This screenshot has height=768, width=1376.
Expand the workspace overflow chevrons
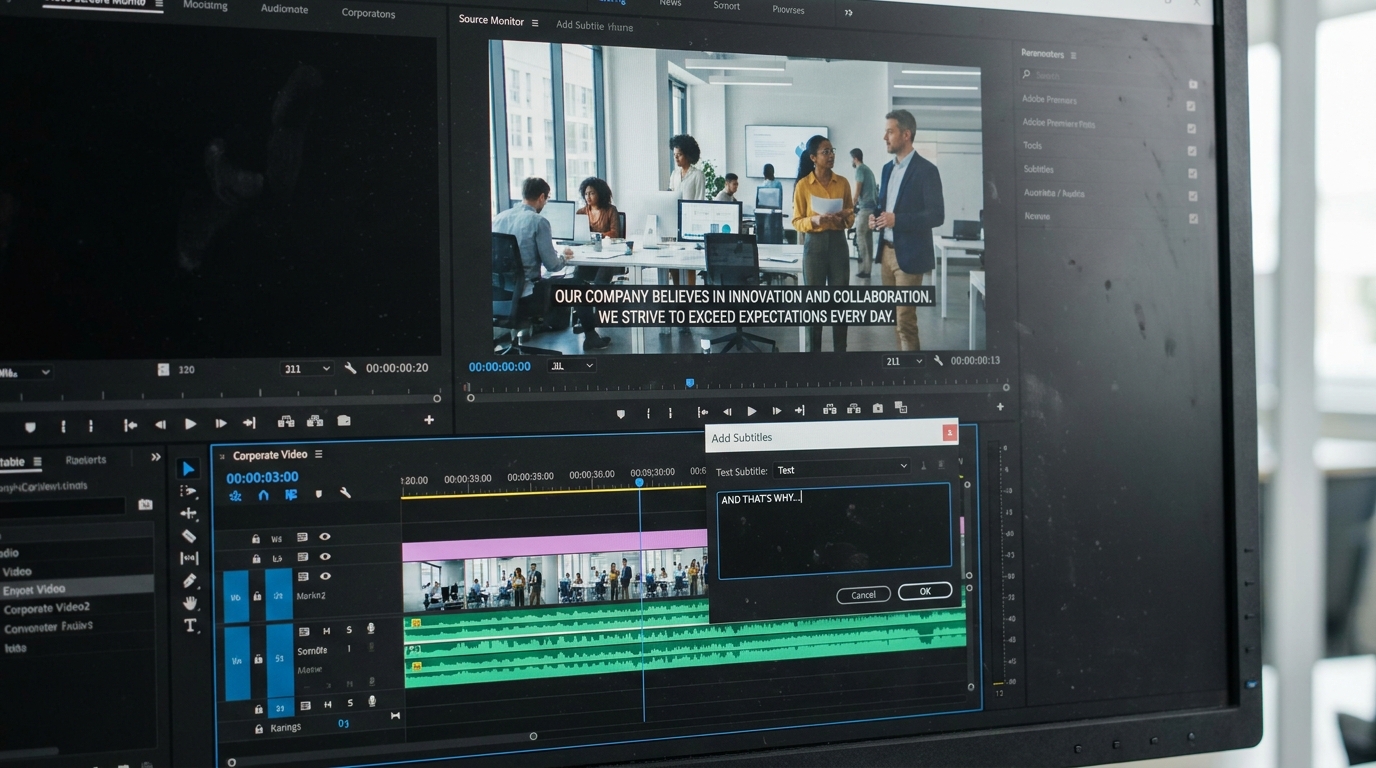coord(848,12)
